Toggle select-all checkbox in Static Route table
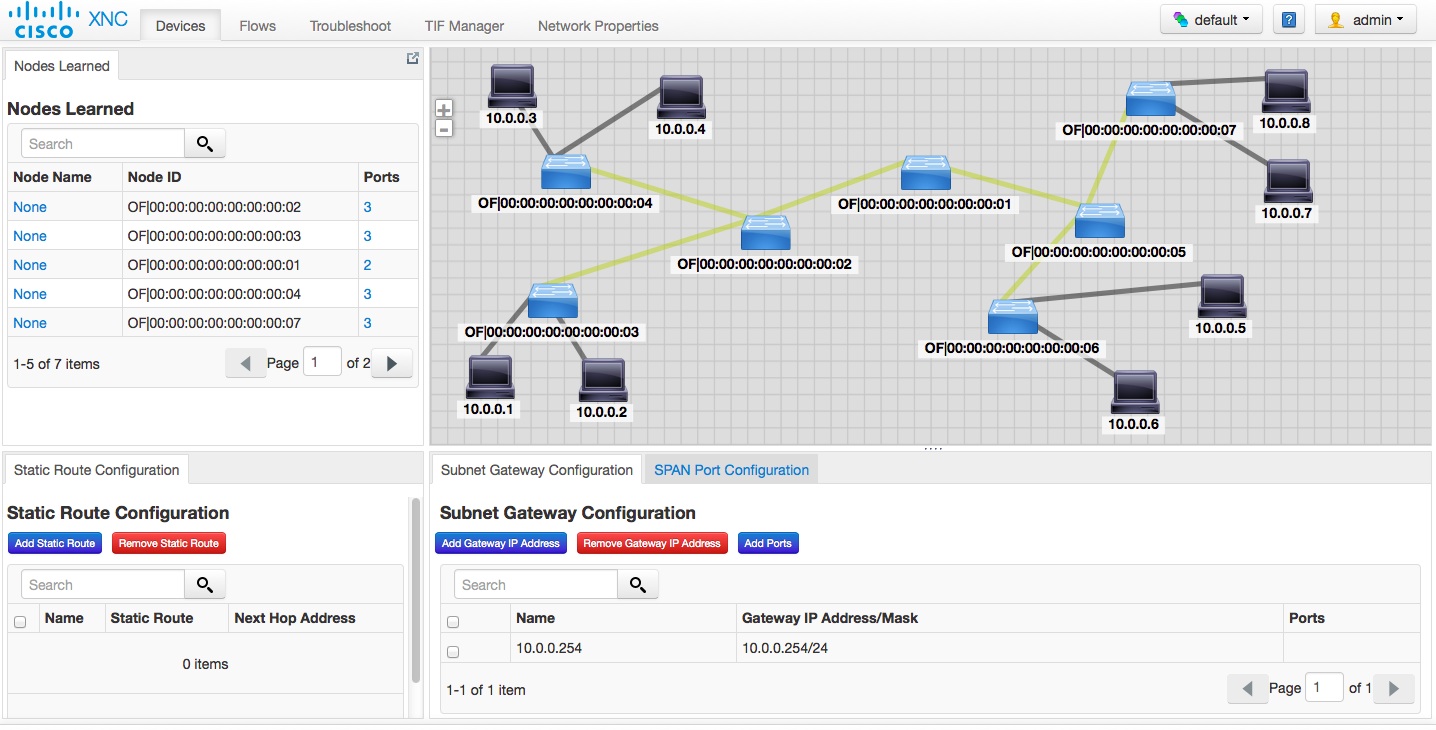Viewport: 1436px width, 730px height. [20, 622]
